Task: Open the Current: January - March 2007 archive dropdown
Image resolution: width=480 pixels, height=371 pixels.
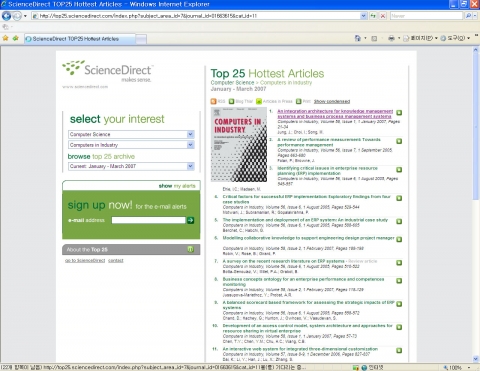Action: pyautogui.click(x=190, y=166)
